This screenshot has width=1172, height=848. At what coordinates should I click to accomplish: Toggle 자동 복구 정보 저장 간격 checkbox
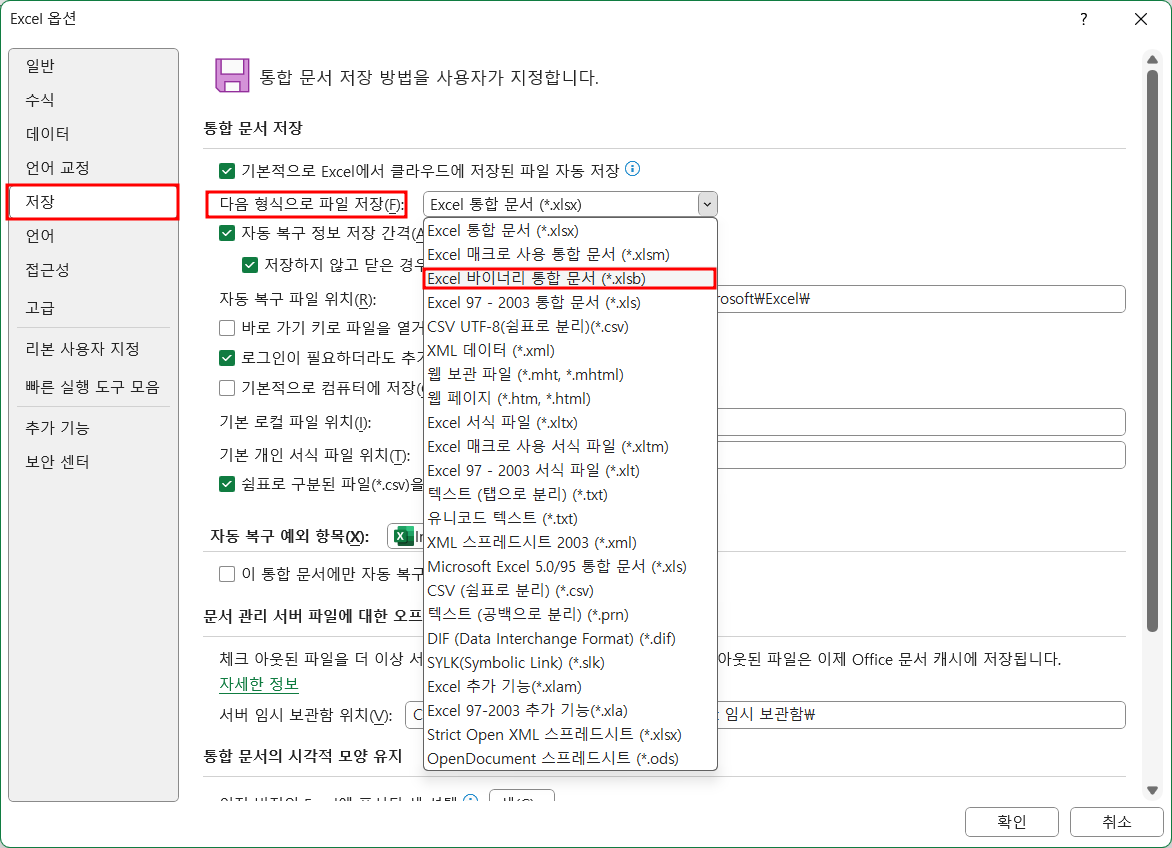227,233
